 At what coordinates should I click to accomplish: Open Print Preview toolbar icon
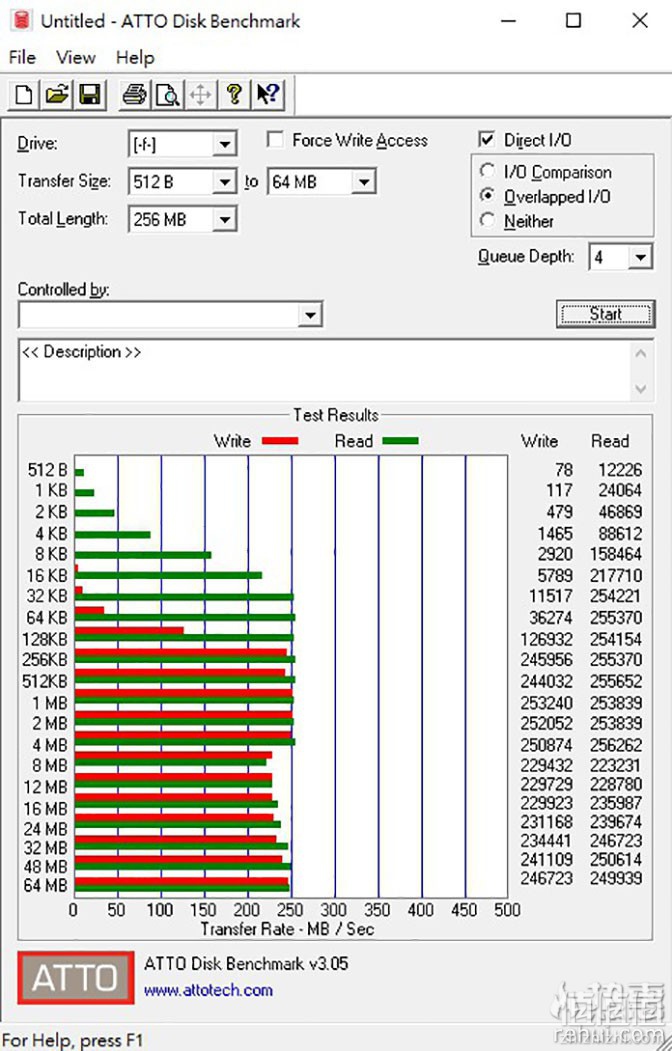167,94
